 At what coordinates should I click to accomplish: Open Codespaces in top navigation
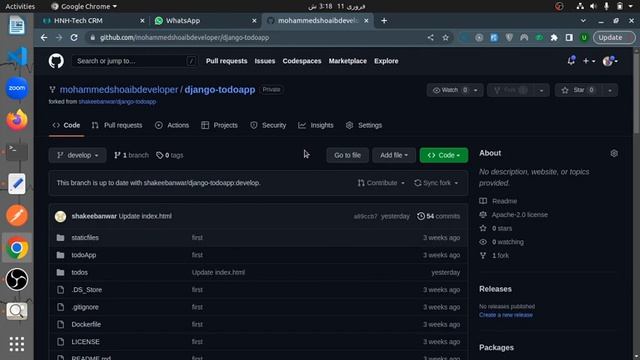pos(302,61)
